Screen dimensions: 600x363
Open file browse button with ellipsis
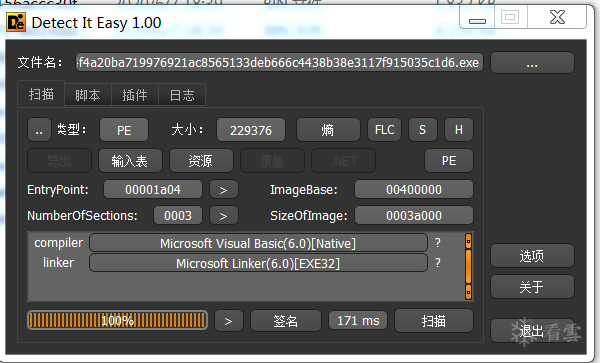click(x=532, y=63)
